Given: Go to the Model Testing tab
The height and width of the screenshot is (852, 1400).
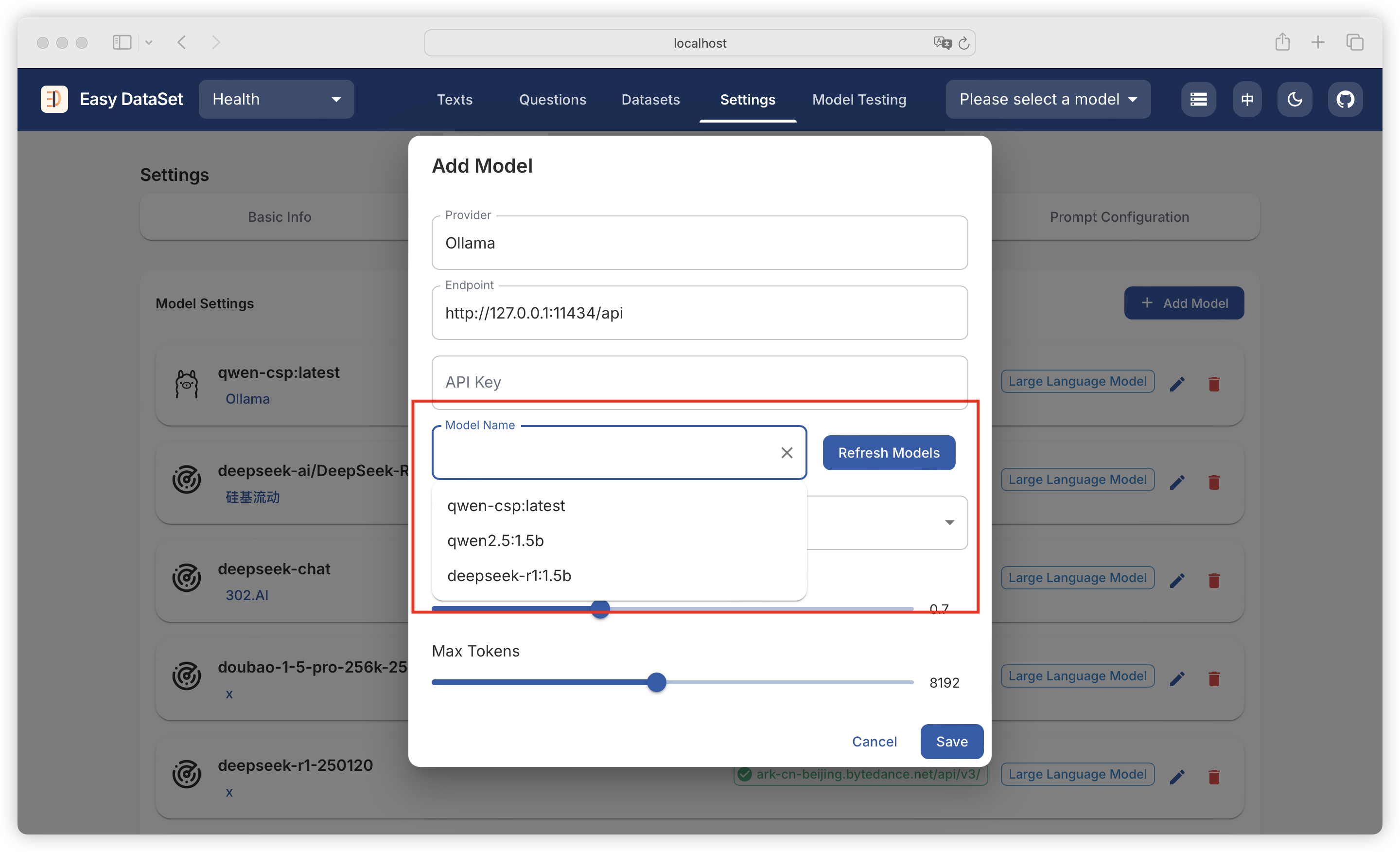Looking at the screenshot, I should click(858, 100).
